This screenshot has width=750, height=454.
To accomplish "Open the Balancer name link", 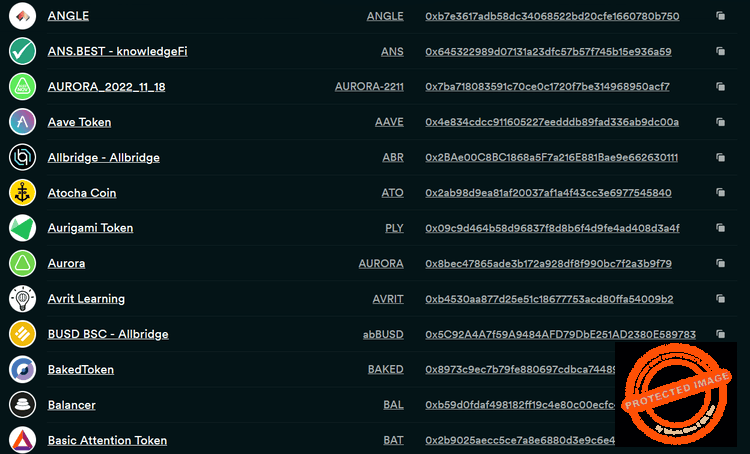I will pyautogui.click(x=72, y=405).
